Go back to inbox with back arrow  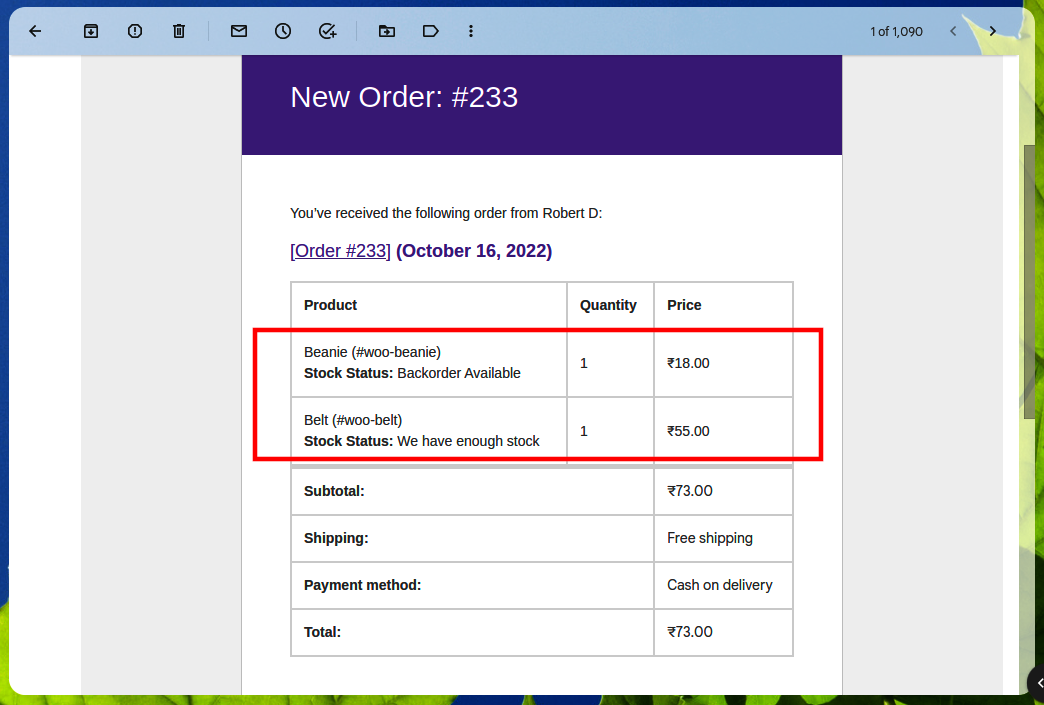(35, 31)
